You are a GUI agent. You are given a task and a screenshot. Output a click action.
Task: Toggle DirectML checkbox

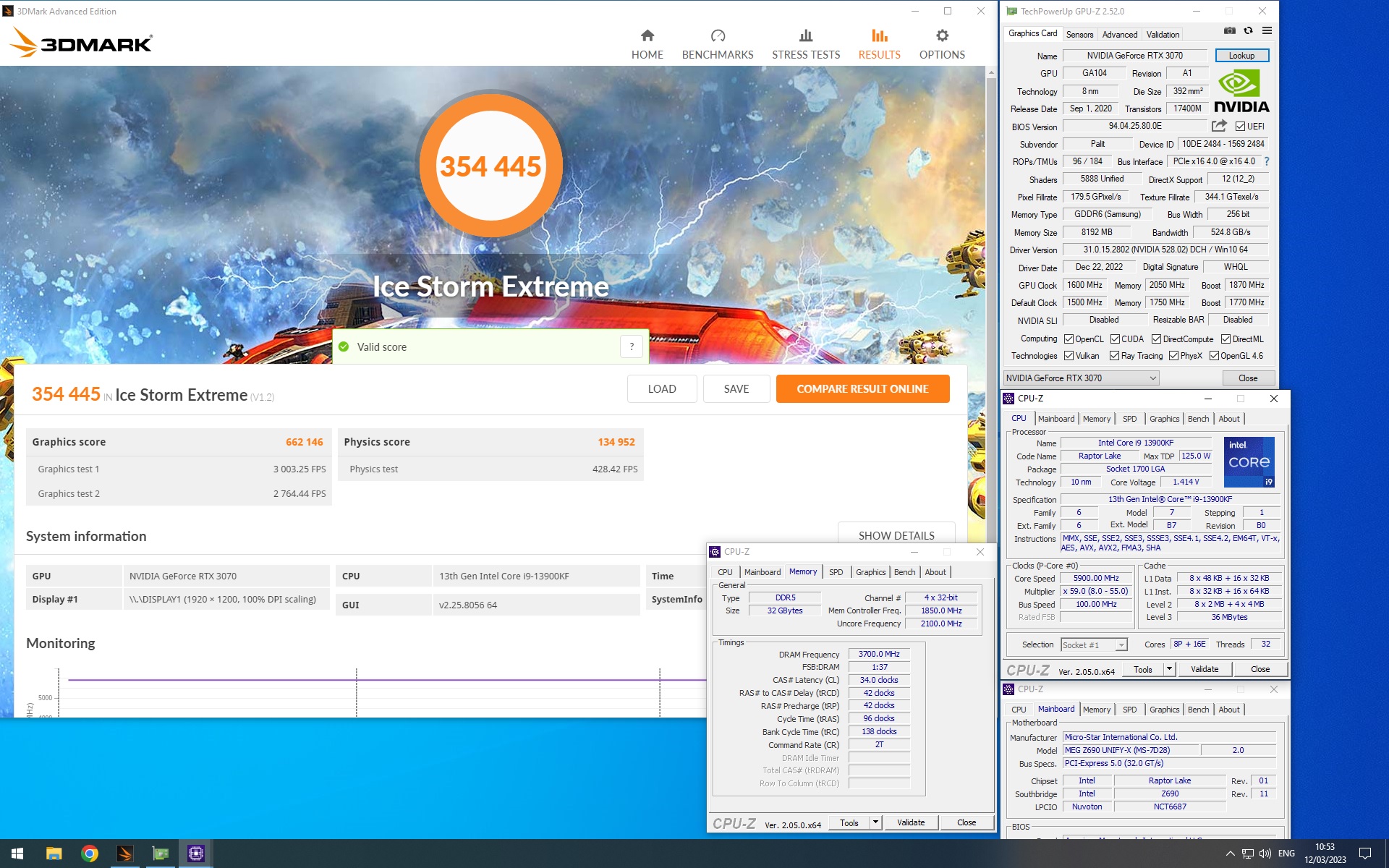tap(1226, 339)
